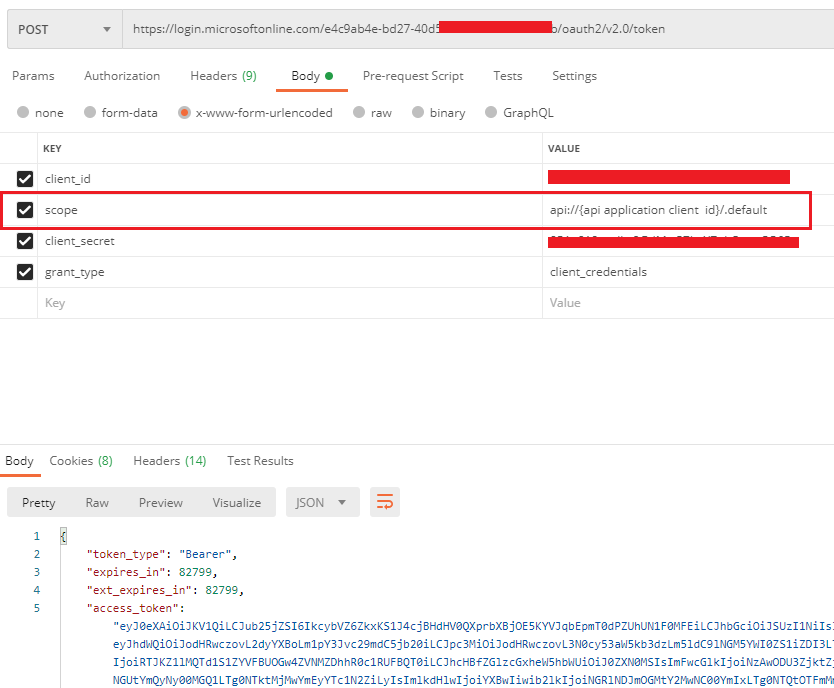Switch to the Params tab
The image size is (834, 688).
click(x=33, y=76)
